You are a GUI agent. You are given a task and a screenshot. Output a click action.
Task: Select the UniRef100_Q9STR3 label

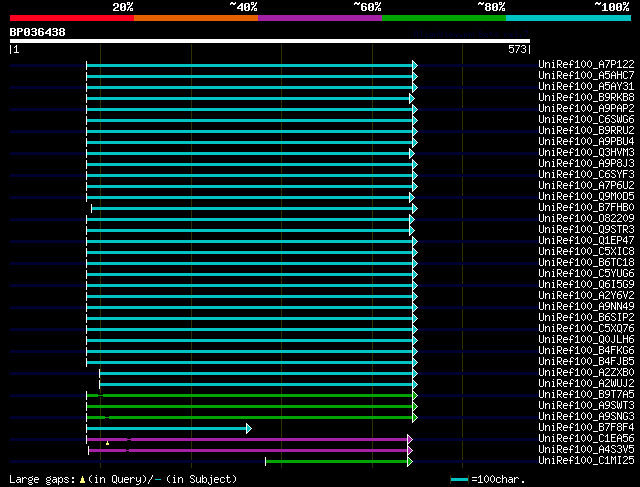[x=587, y=229]
